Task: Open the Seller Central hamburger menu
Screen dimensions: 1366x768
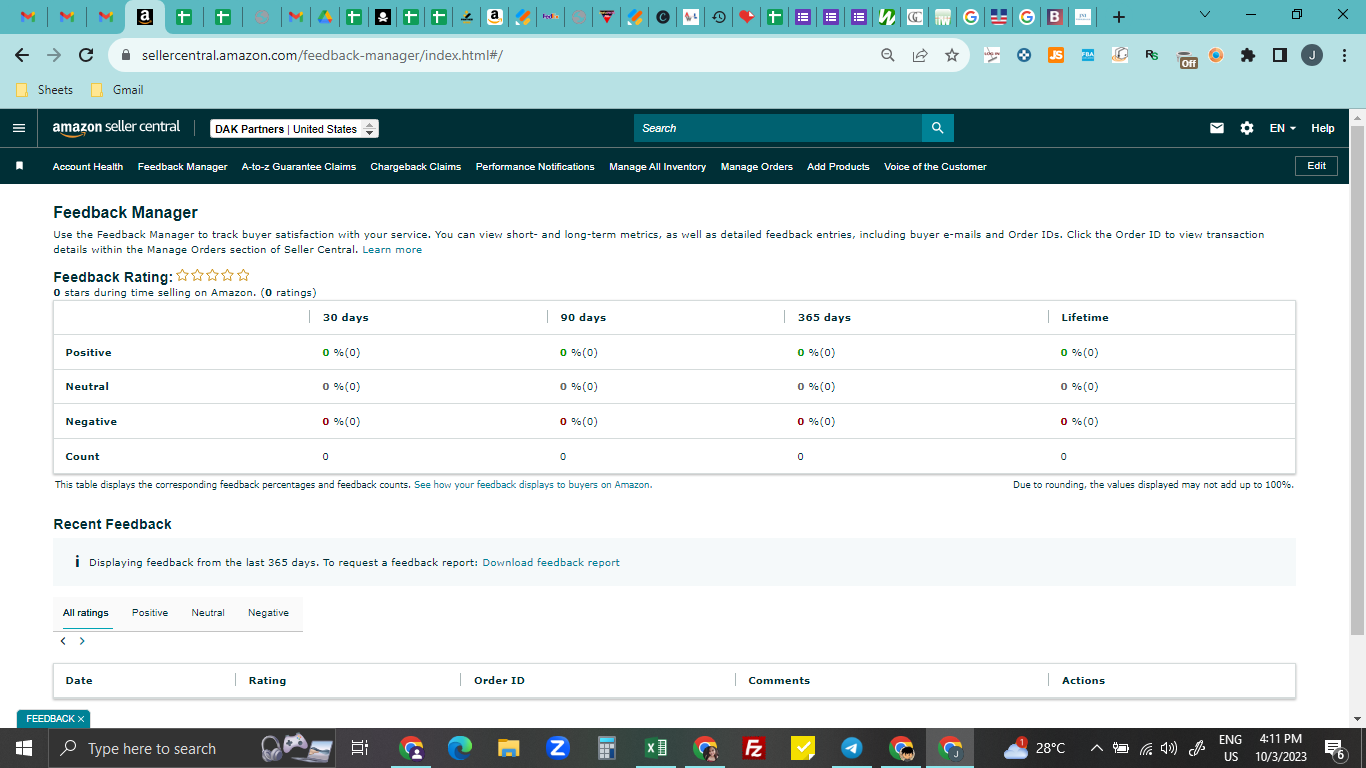Action: [x=19, y=128]
